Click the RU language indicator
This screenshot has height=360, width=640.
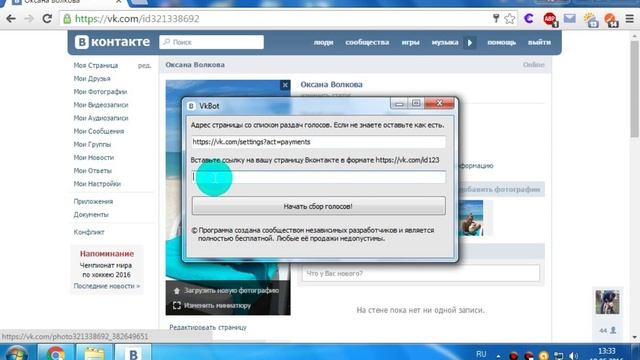point(481,354)
